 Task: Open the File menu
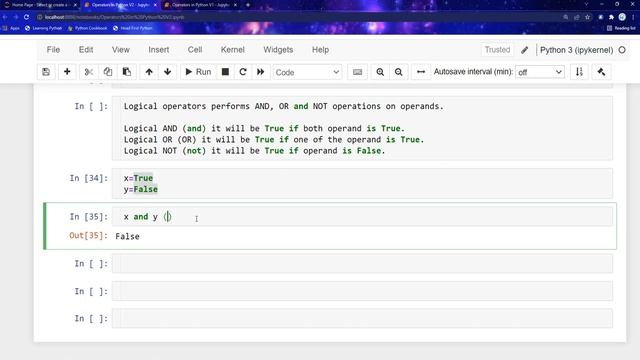53,50
